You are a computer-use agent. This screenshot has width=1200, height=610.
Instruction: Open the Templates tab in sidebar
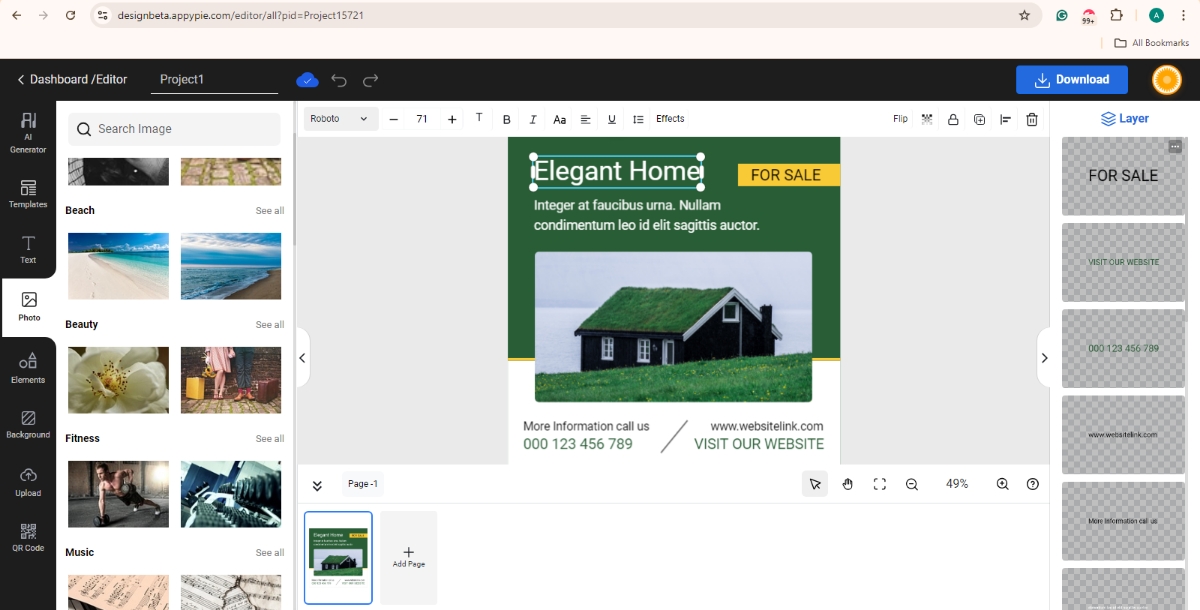[x=28, y=194]
